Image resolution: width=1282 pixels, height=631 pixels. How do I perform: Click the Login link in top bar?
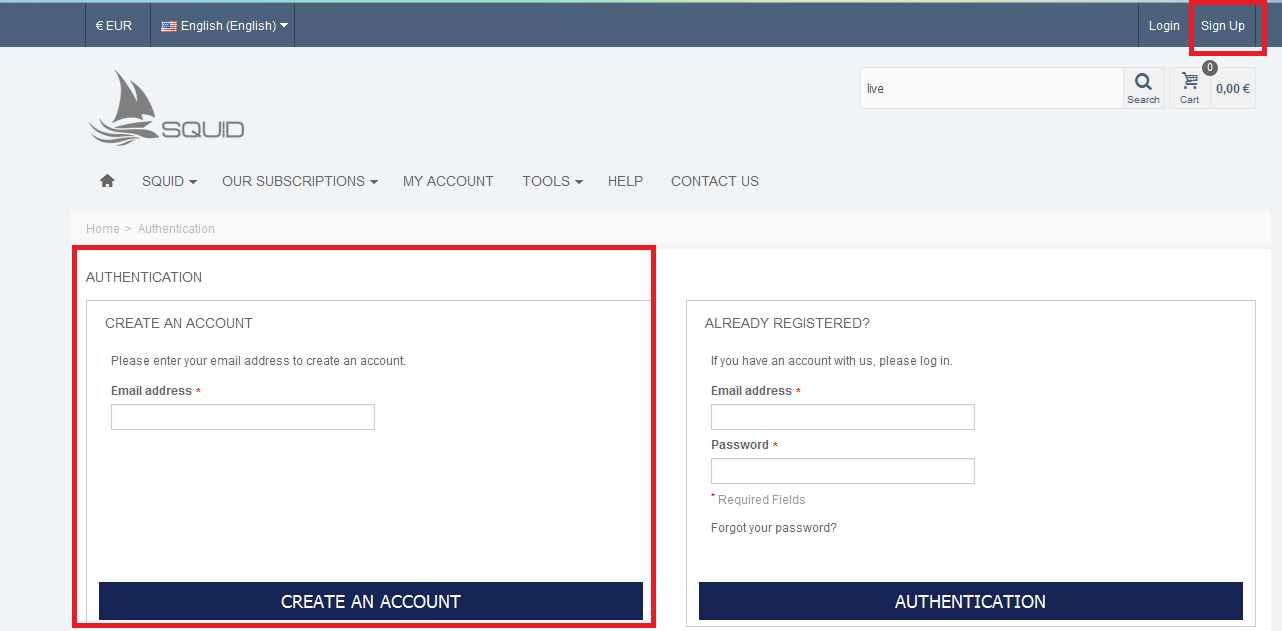pyautogui.click(x=1163, y=26)
